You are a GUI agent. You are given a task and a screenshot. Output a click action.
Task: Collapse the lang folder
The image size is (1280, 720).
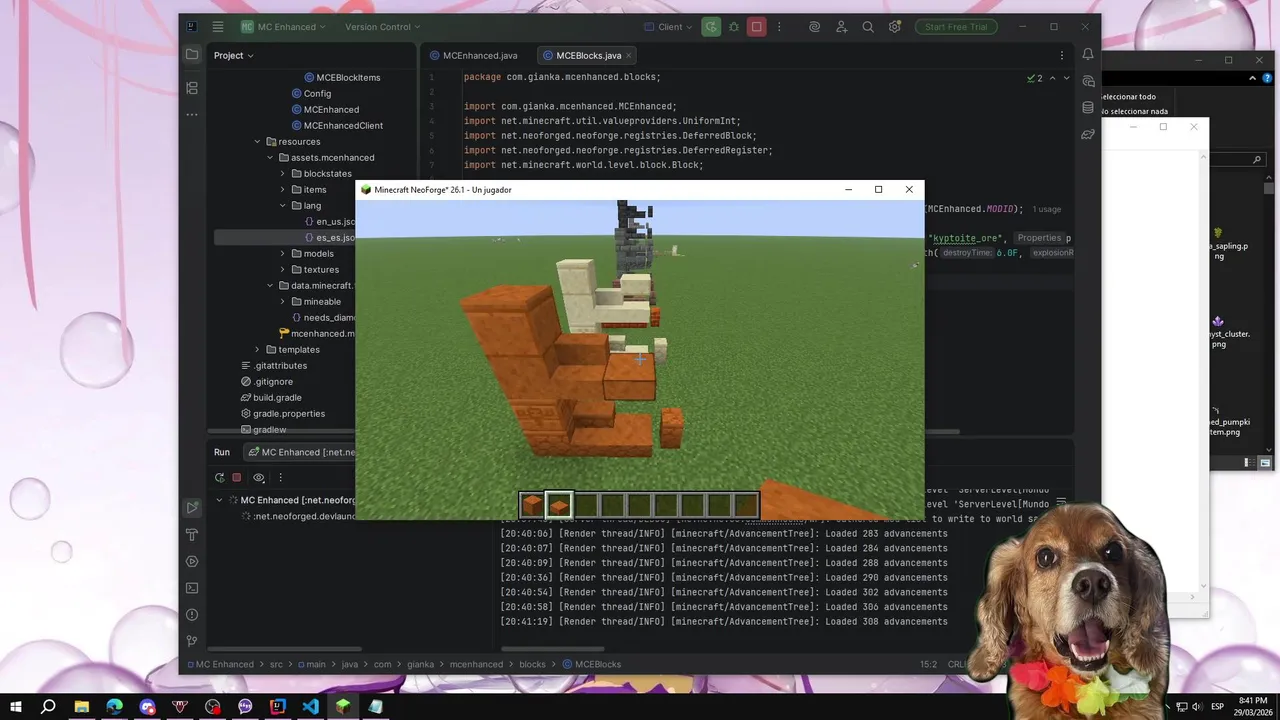[x=283, y=205]
